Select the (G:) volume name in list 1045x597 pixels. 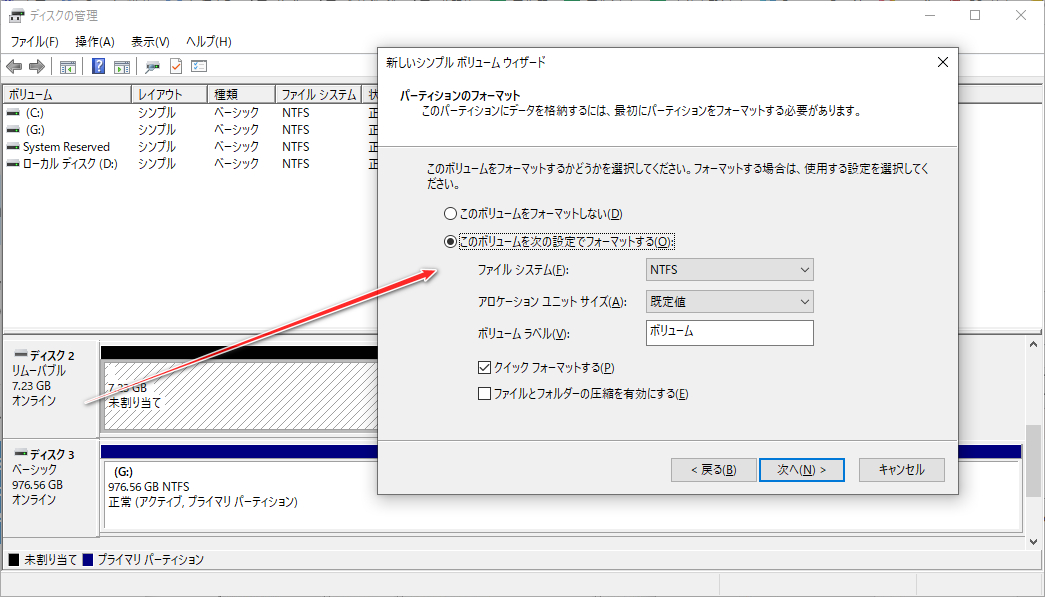[x=35, y=129]
